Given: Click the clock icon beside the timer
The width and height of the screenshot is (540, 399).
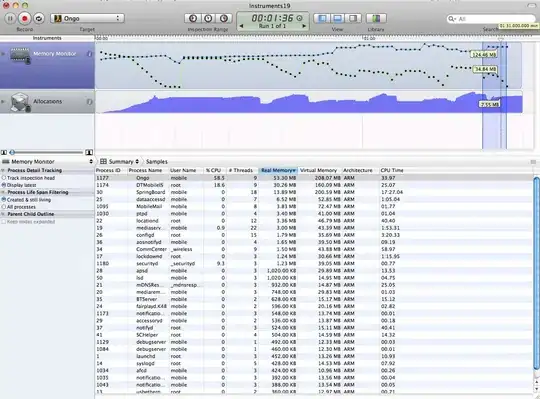Looking at the screenshot, I should click(x=299, y=18).
